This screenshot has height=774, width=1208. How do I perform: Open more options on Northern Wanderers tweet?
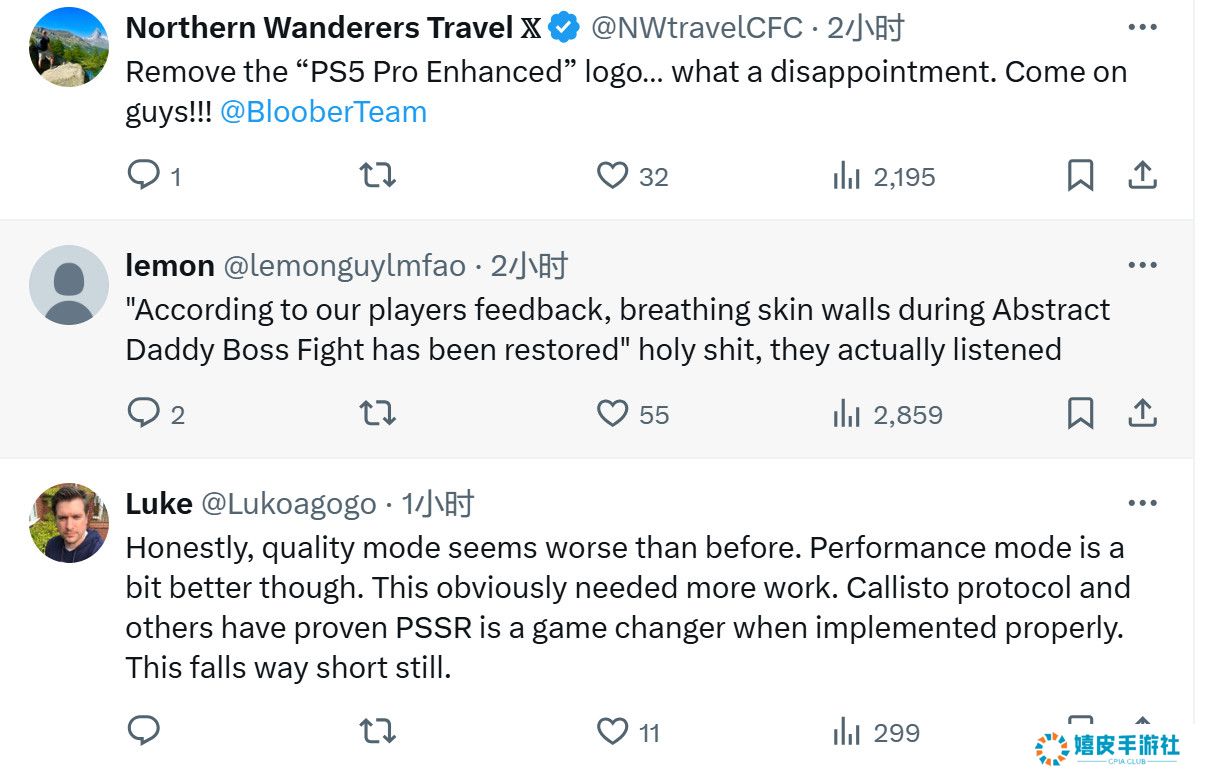click(x=1142, y=27)
